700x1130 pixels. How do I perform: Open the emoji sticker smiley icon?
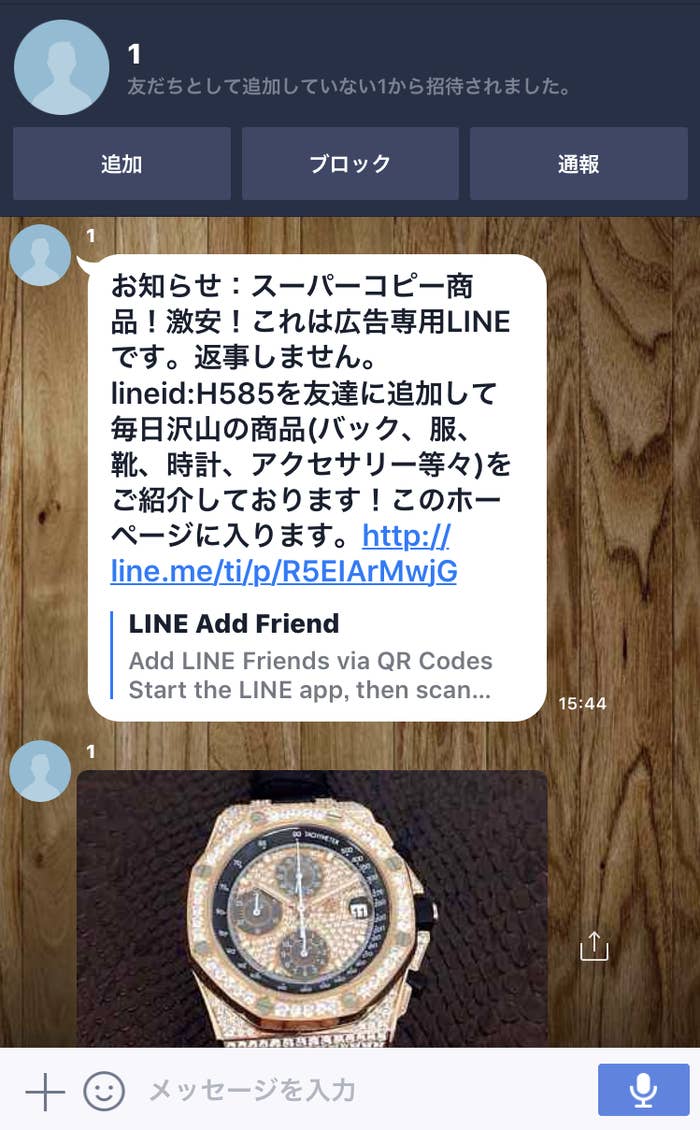(104, 1091)
